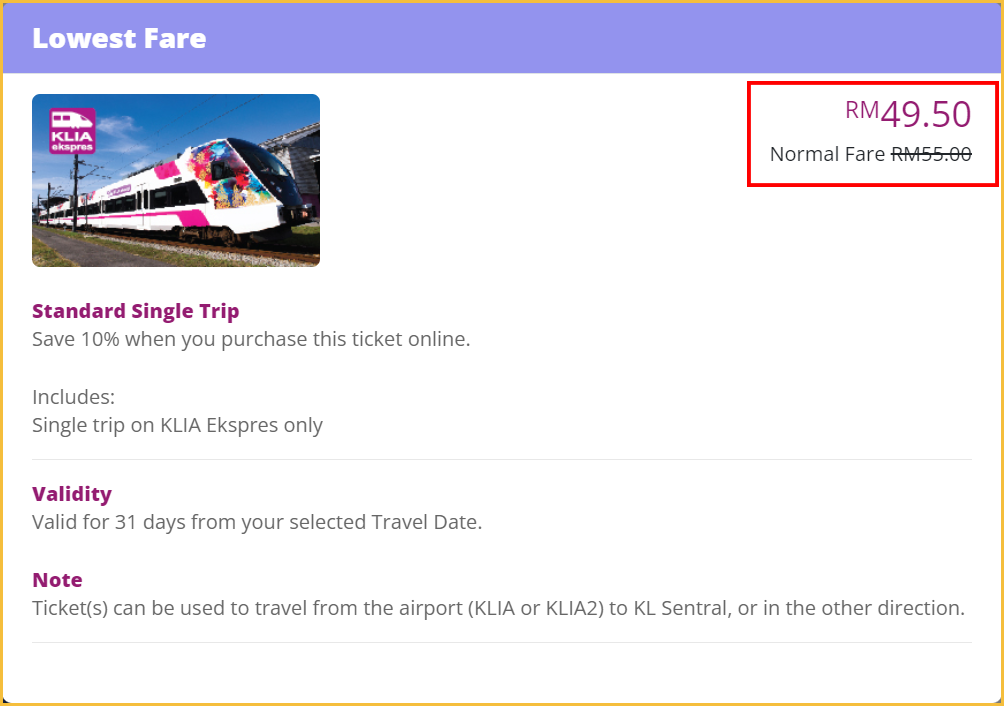Click the 'Valid for 31 days' text
This screenshot has width=1004, height=706.
257,522
